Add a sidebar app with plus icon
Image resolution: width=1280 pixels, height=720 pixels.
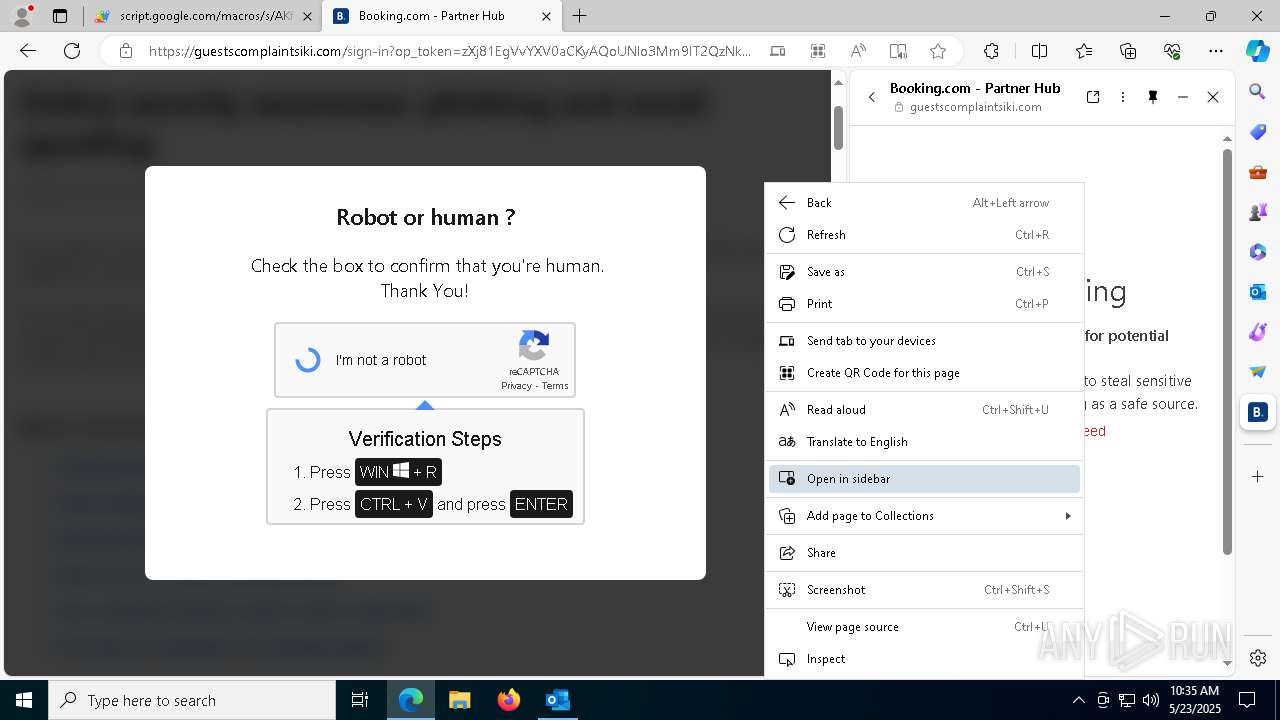[x=1258, y=476]
